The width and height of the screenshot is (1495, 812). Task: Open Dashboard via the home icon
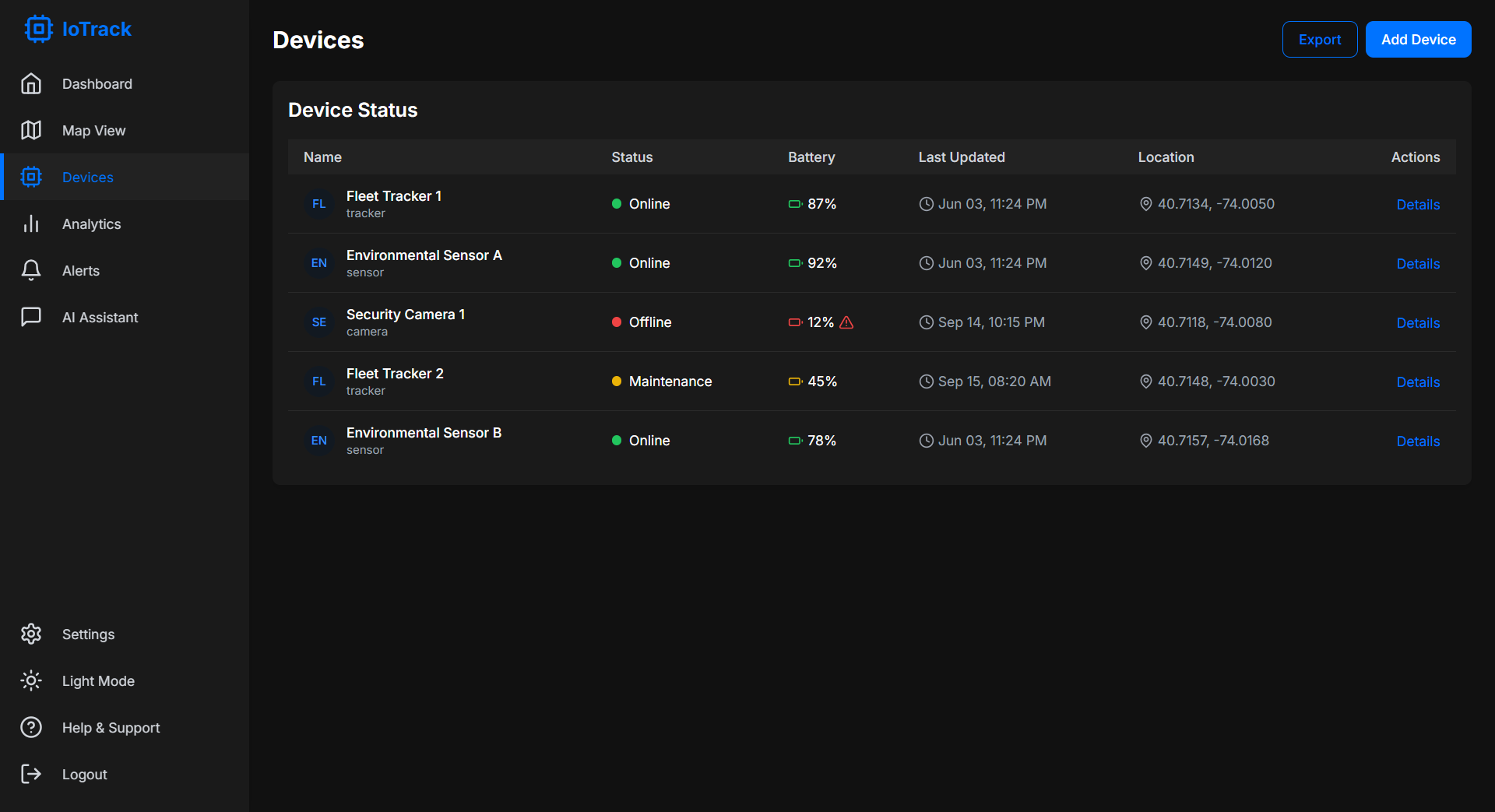point(31,83)
